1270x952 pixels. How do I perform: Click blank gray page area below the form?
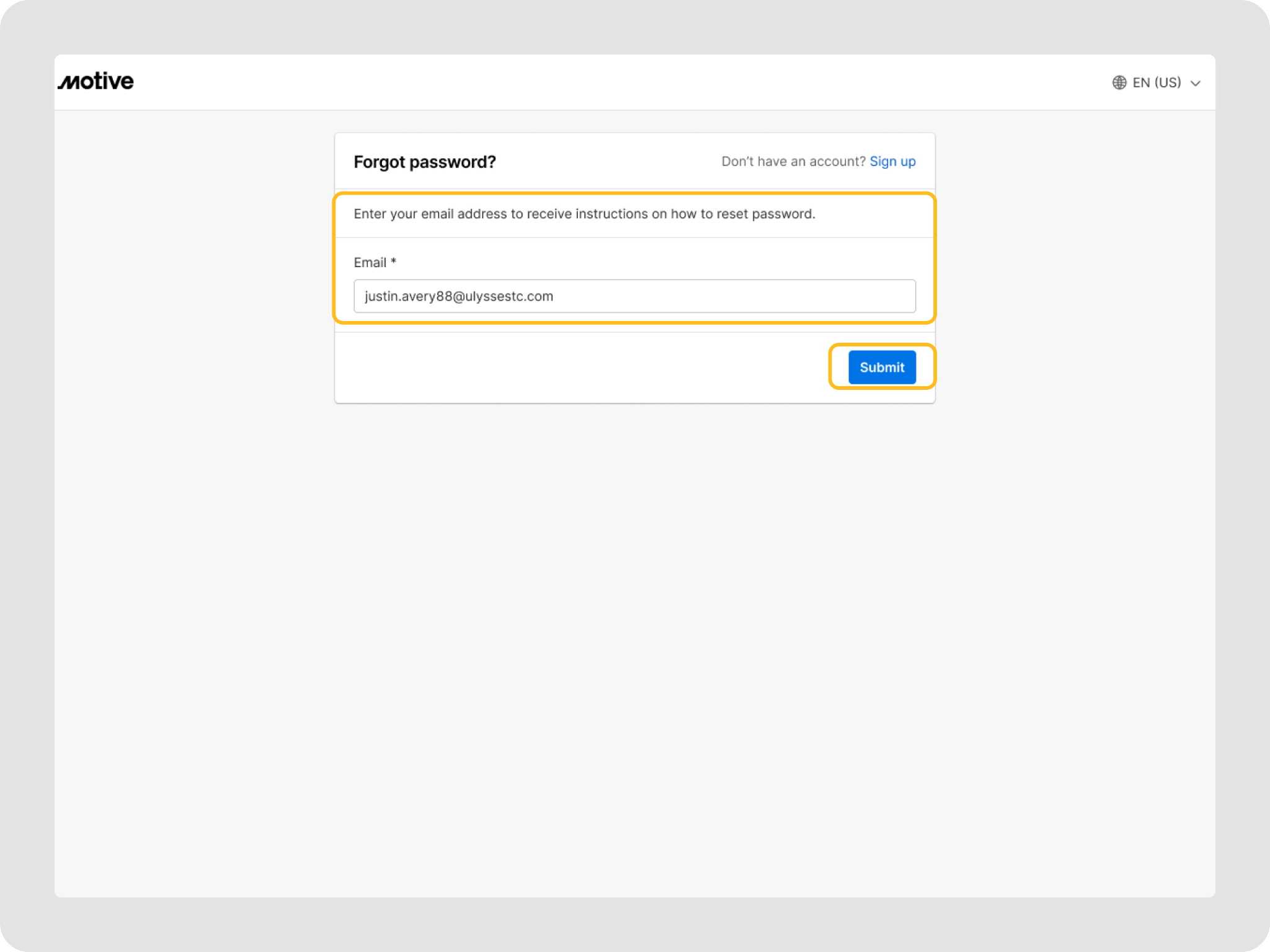pyautogui.click(x=634, y=620)
